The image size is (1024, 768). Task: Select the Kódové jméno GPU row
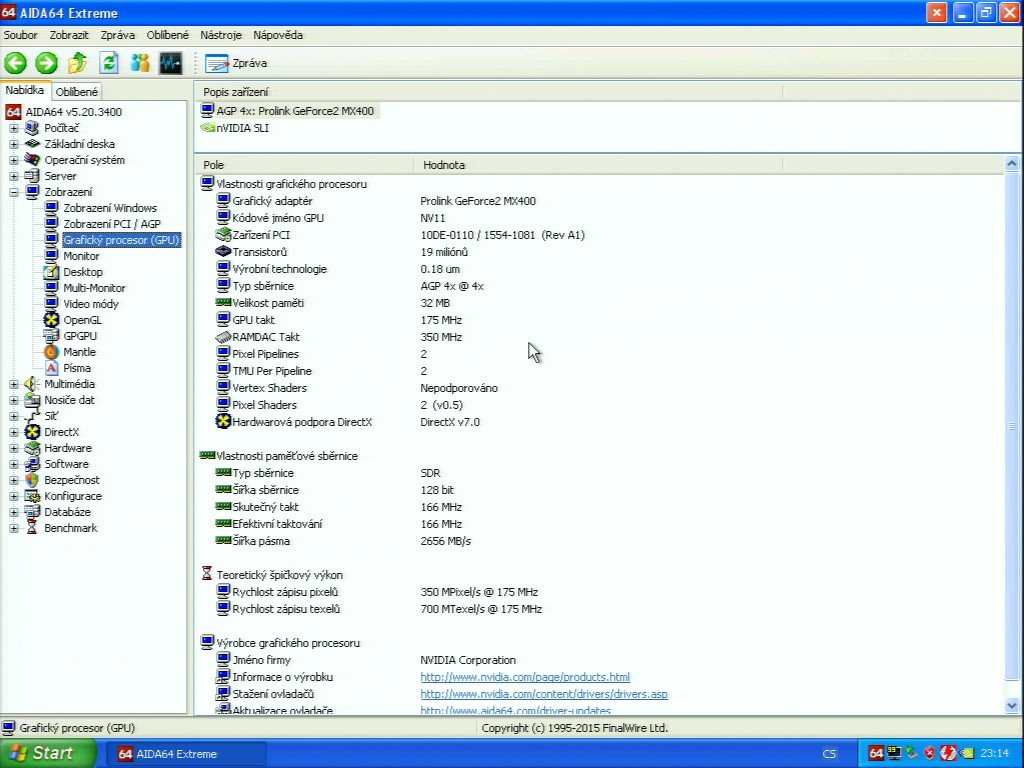pyautogui.click(x=599, y=218)
